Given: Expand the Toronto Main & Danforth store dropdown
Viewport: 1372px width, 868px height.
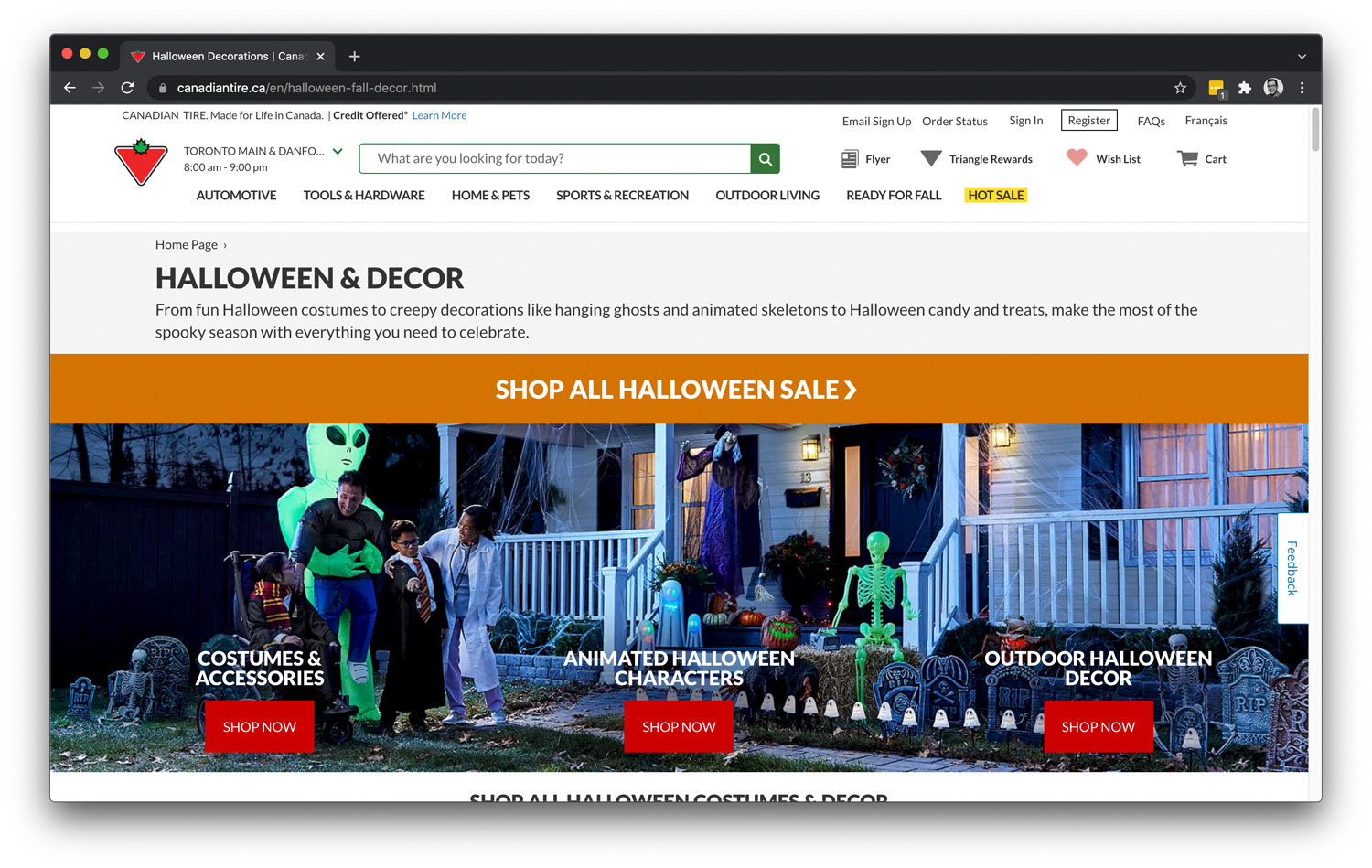Looking at the screenshot, I should click(x=338, y=152).
